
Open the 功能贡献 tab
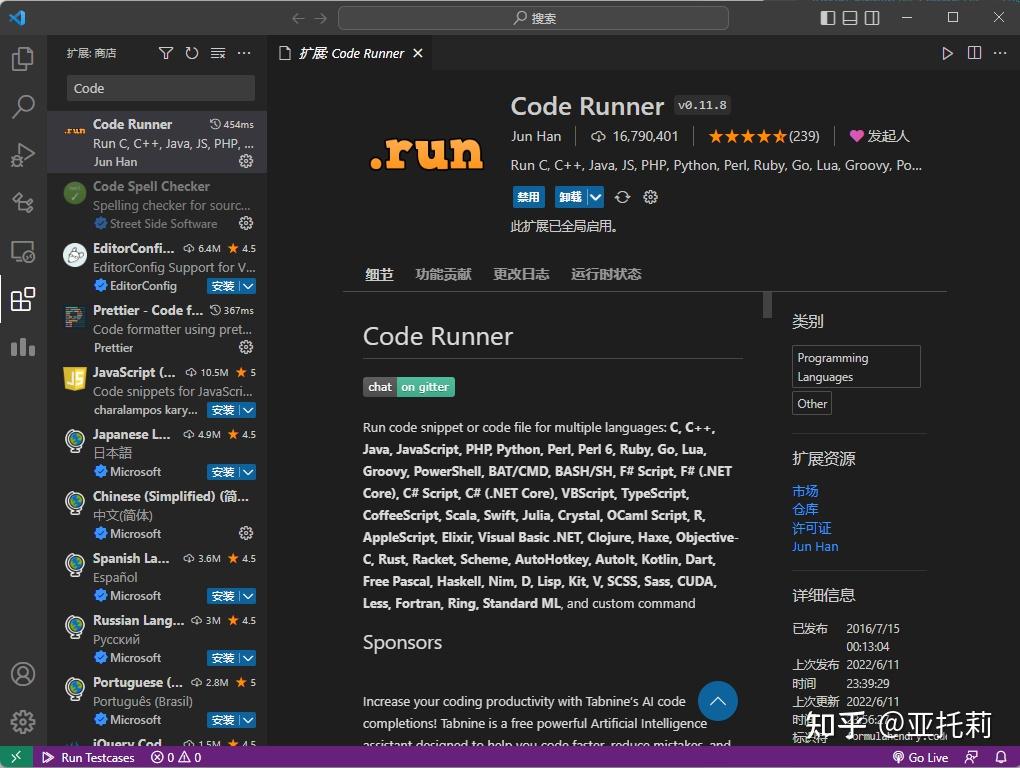[443, 273]
